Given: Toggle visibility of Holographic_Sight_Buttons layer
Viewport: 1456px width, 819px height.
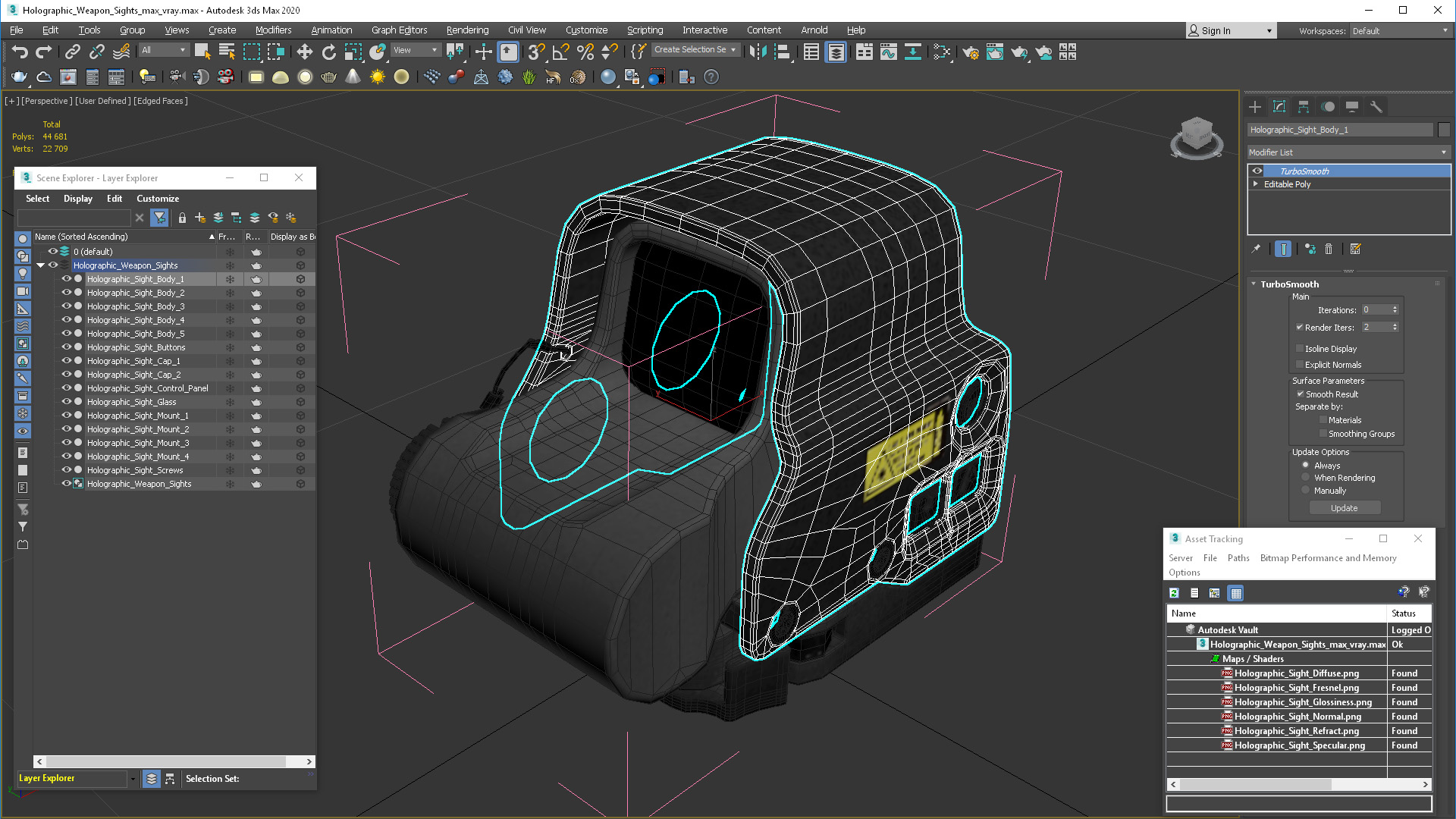Looking at the screenshot, I should (66, 347).
